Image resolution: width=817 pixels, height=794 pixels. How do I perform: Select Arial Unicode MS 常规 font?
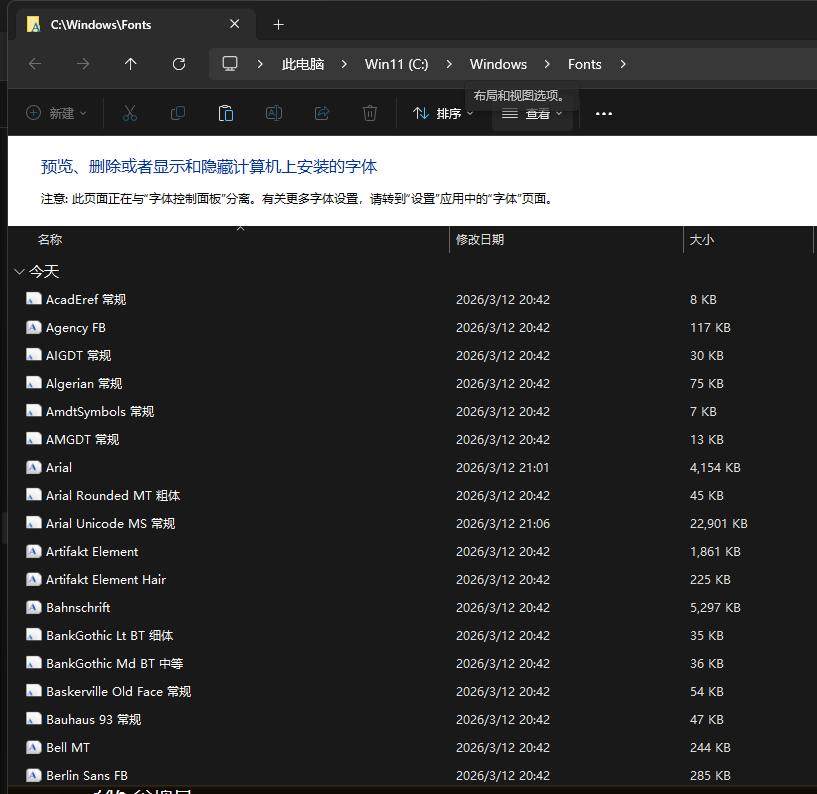110,523
